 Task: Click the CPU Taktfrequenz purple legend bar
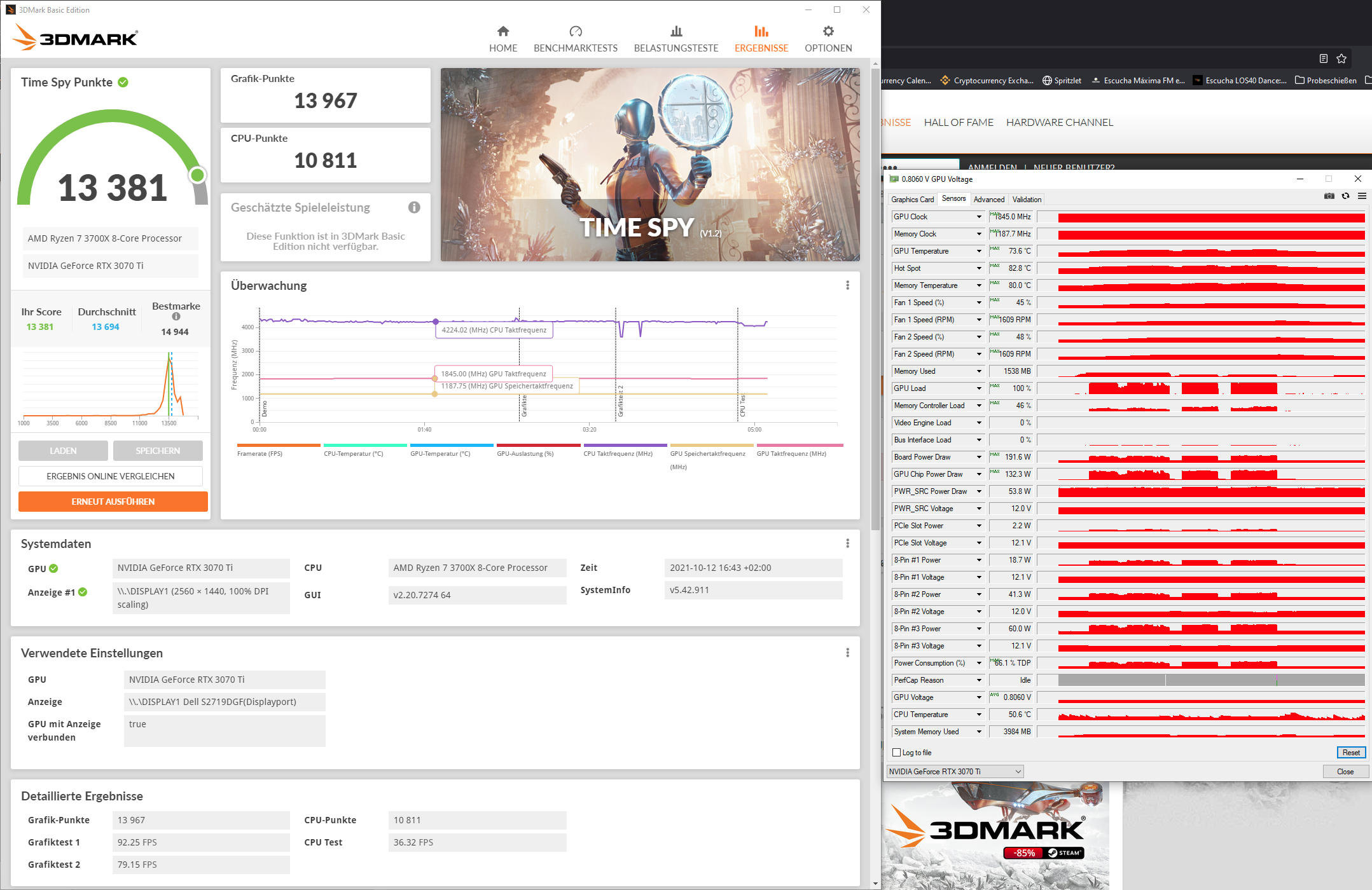tap(625, 445)
